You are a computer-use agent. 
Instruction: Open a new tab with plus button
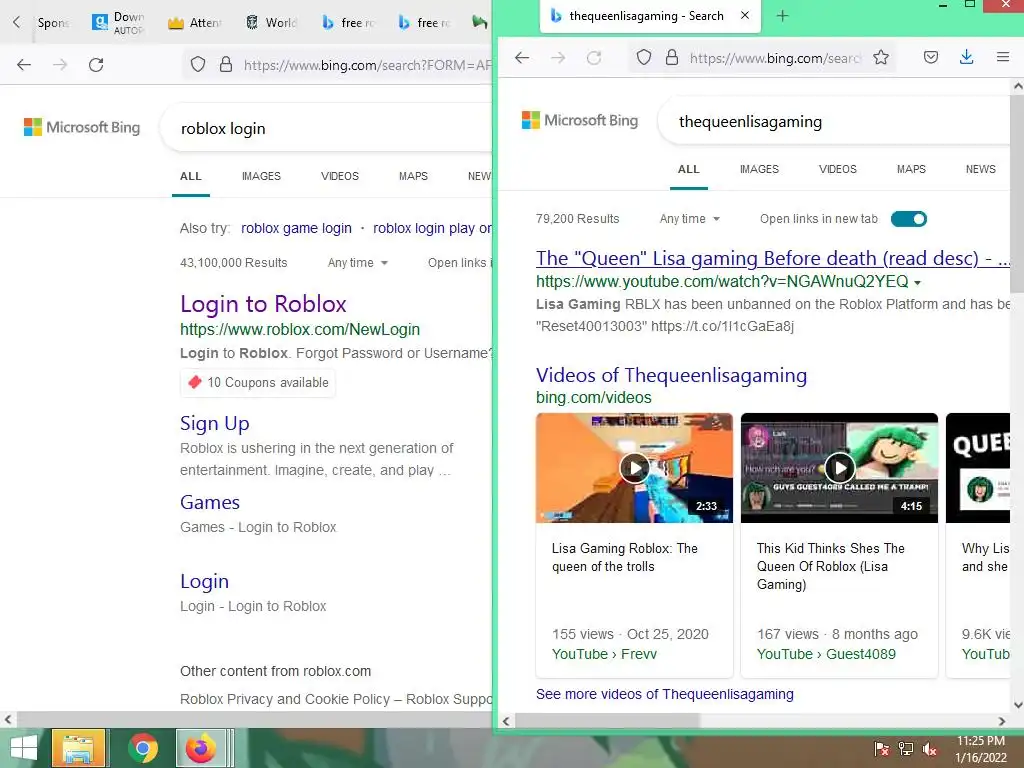[x=782, y=16]
